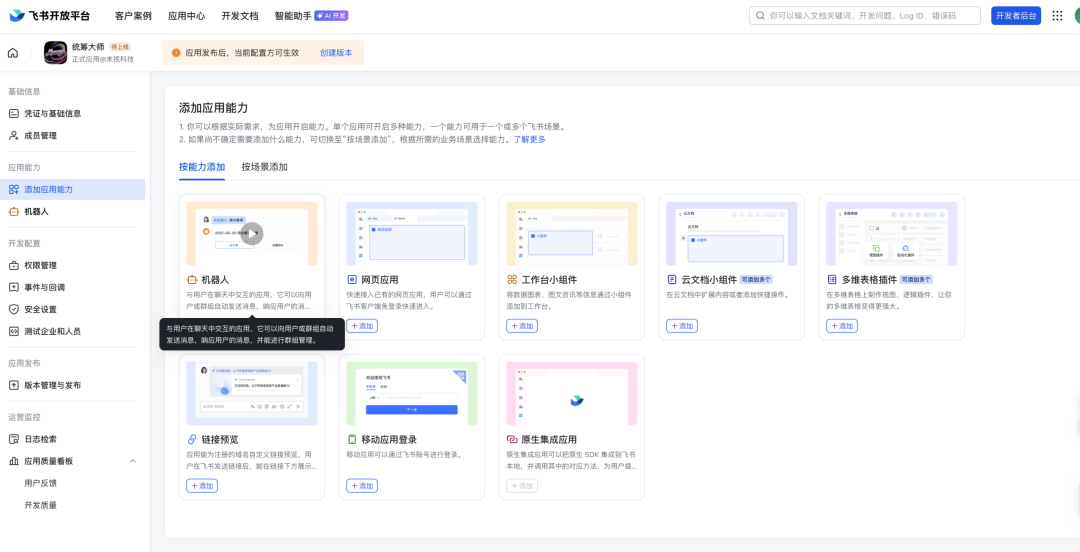Open the 客户案例 top menu

133,16
